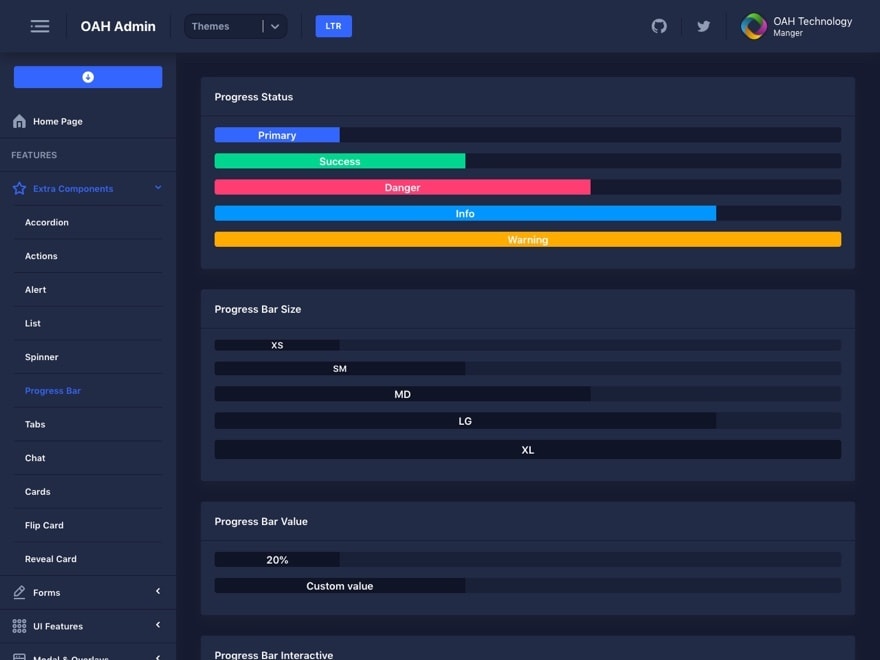Viewport: 880px width, 660px height.
Task: Expand the Forms menu chevron
Action: pos(157,592)
